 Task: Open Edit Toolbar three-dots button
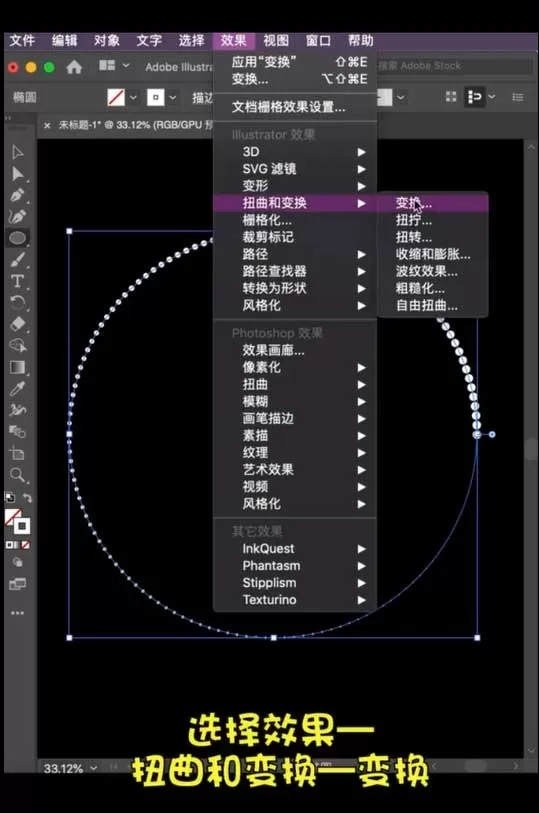pos(18,613)
